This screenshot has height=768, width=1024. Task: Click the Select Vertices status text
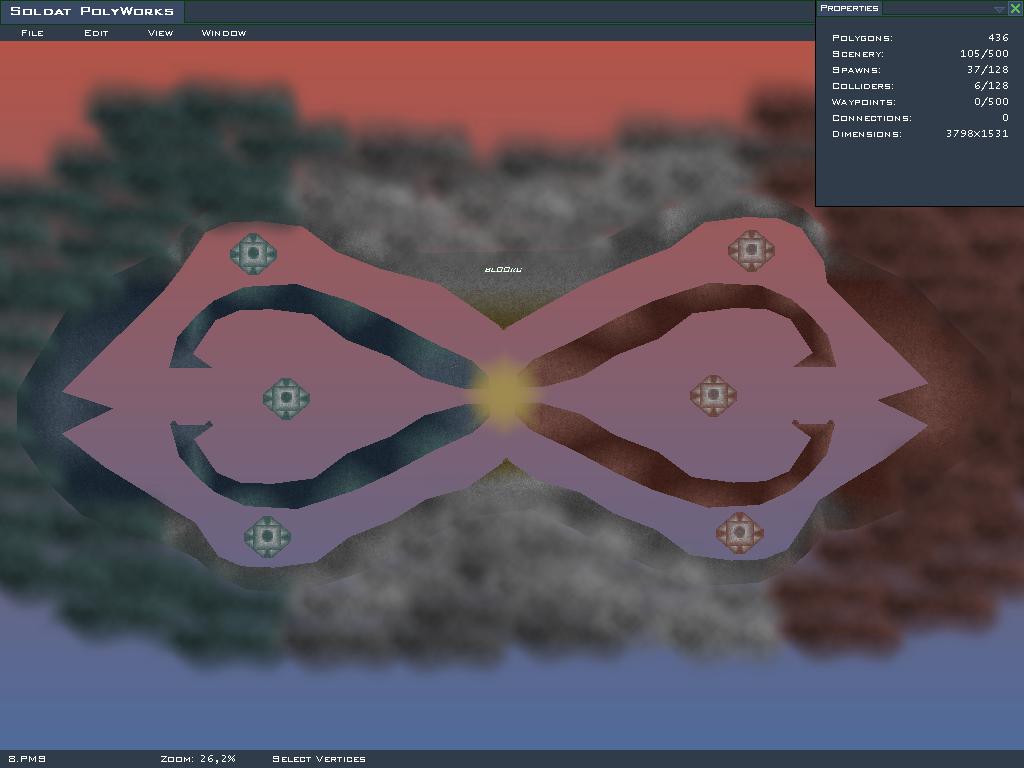(319, 759)
